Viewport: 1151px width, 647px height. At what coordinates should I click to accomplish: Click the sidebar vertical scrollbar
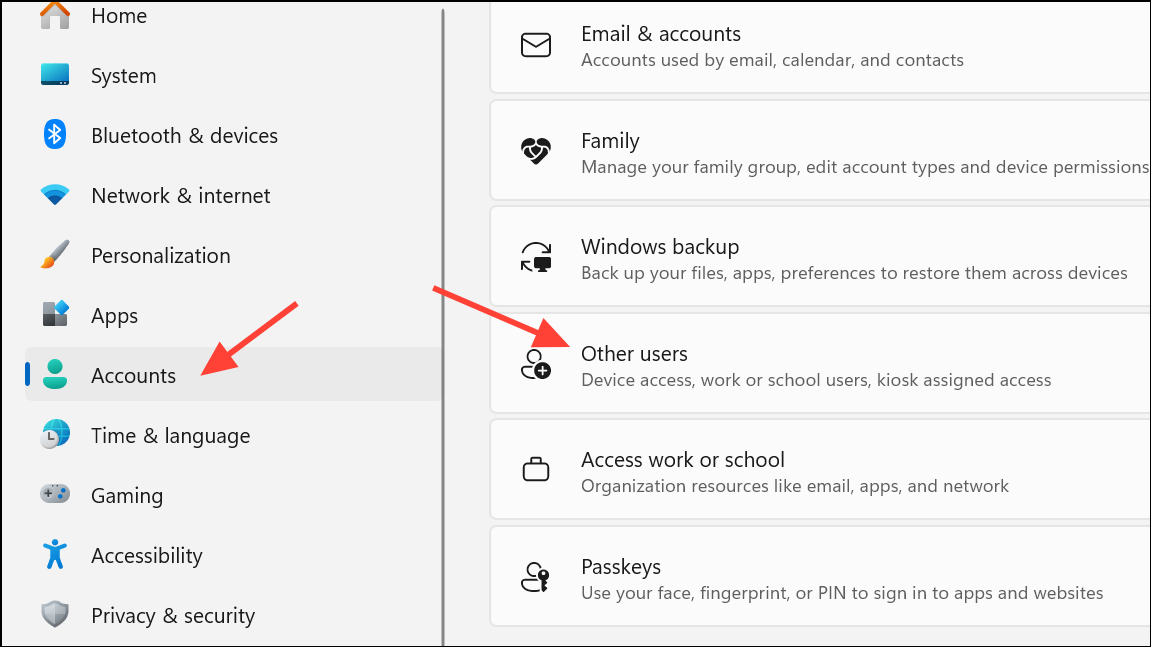click(443, 320)
